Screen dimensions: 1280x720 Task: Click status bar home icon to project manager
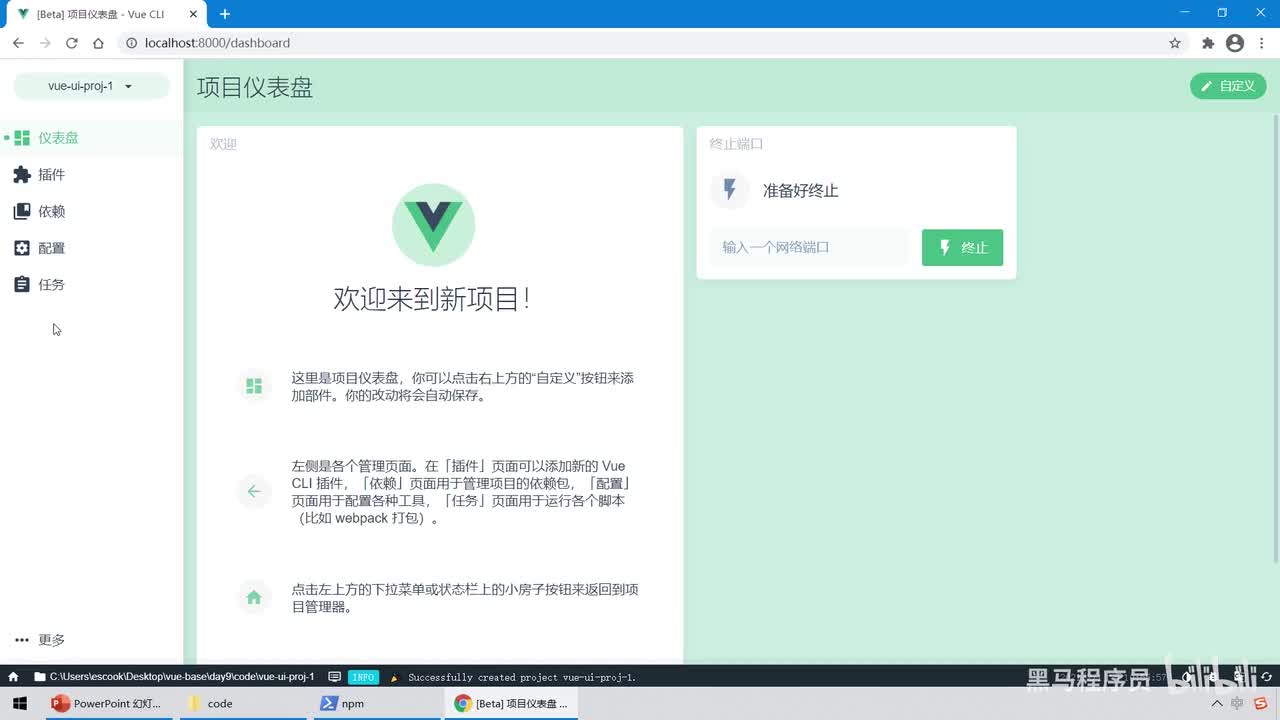(13, 677)
